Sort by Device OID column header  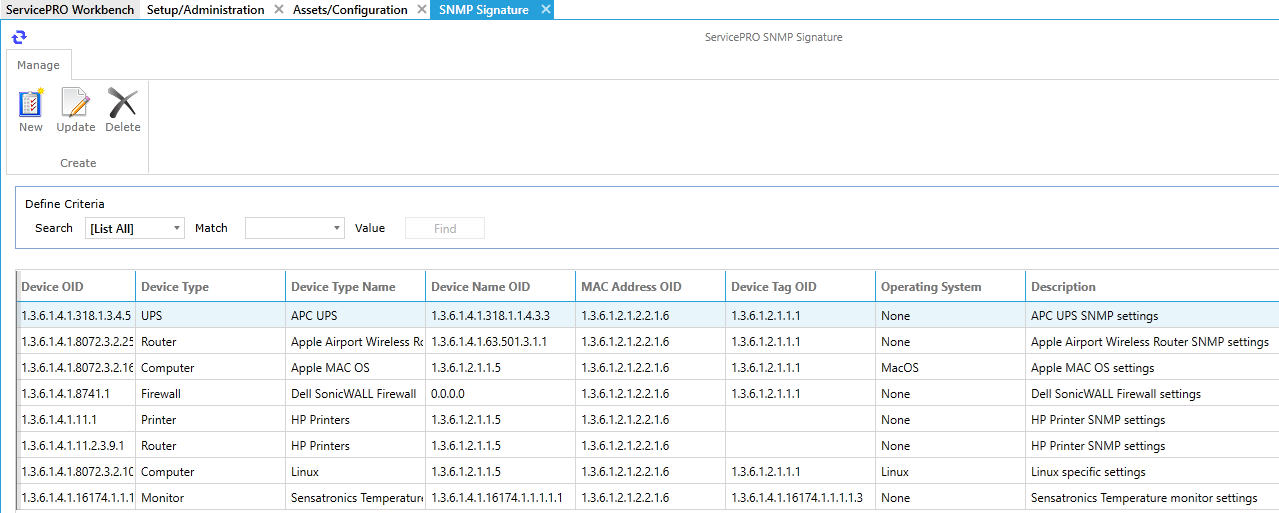pos(76,286)
